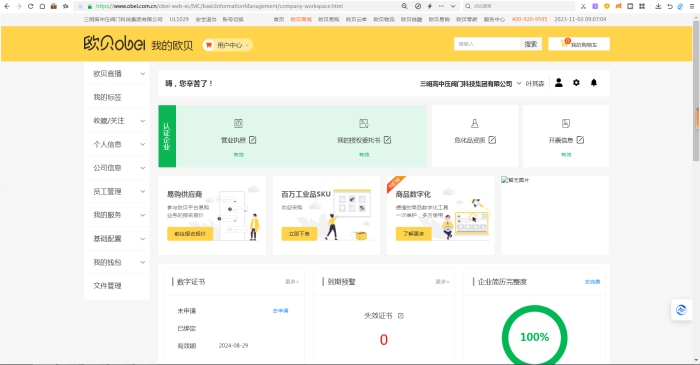Click the extensions grid icon in browser toolbar
The width and height of the screenshot is (700, 365).
pos(642,6)
